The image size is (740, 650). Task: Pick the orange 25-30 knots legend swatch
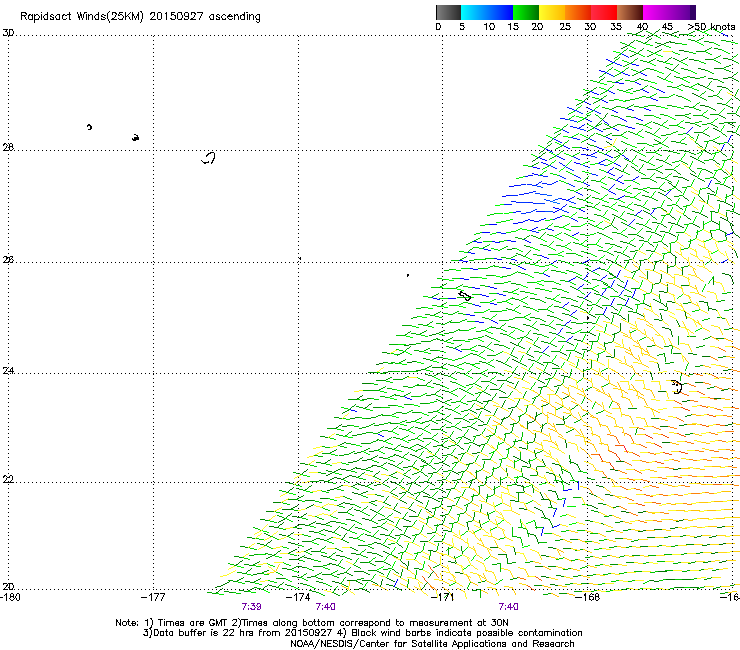click(578, 12)
